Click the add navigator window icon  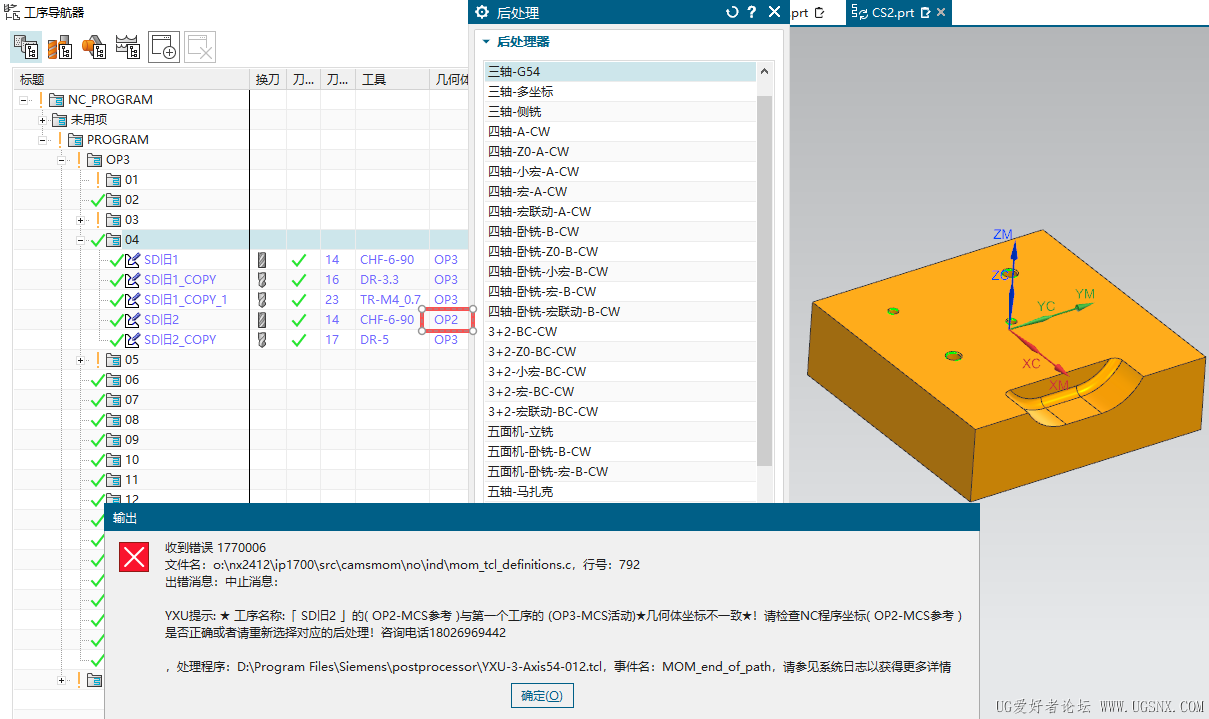pyautogui.click(x=164, y=47)
